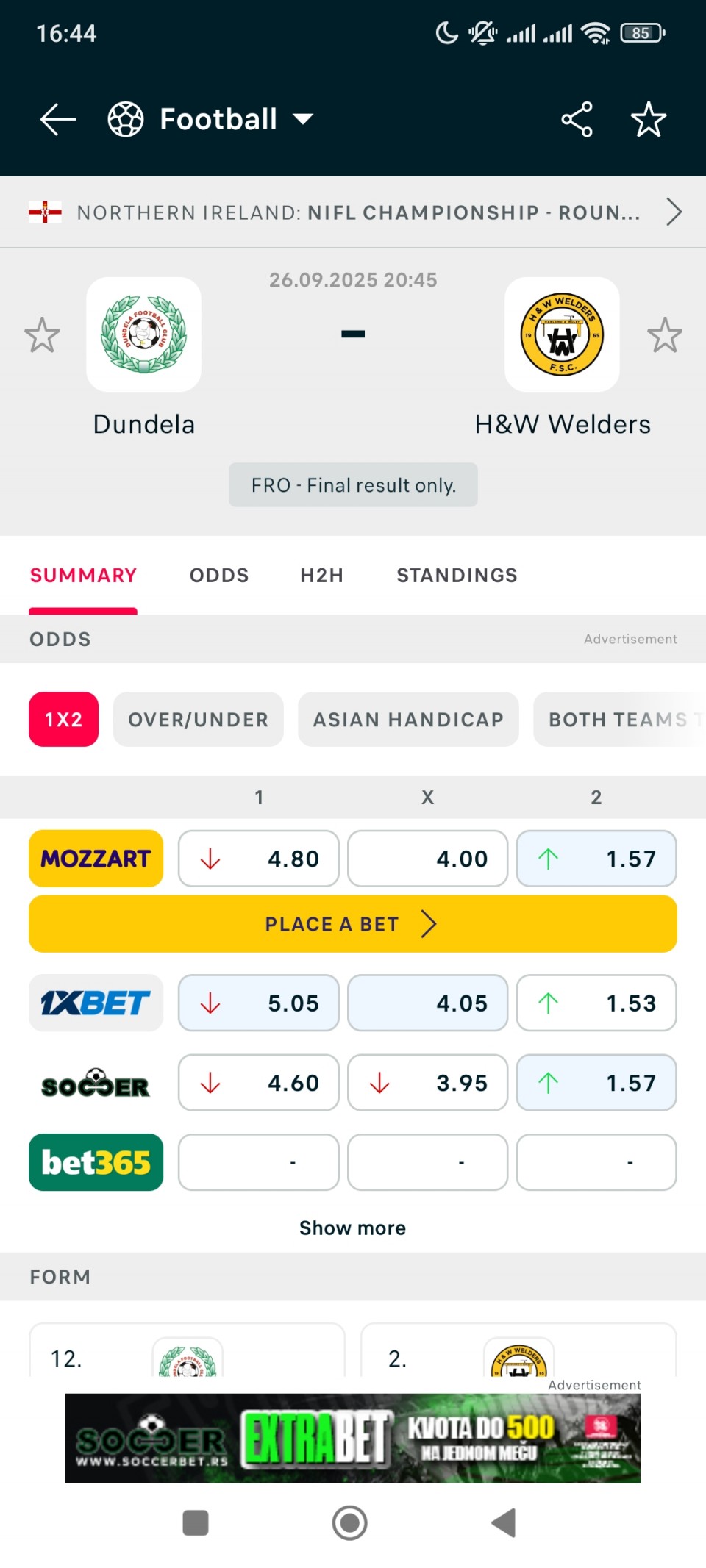Toggle favorite star for Dundela
The width and height of the screenshot is (706, 1568).
pos(42,335)
